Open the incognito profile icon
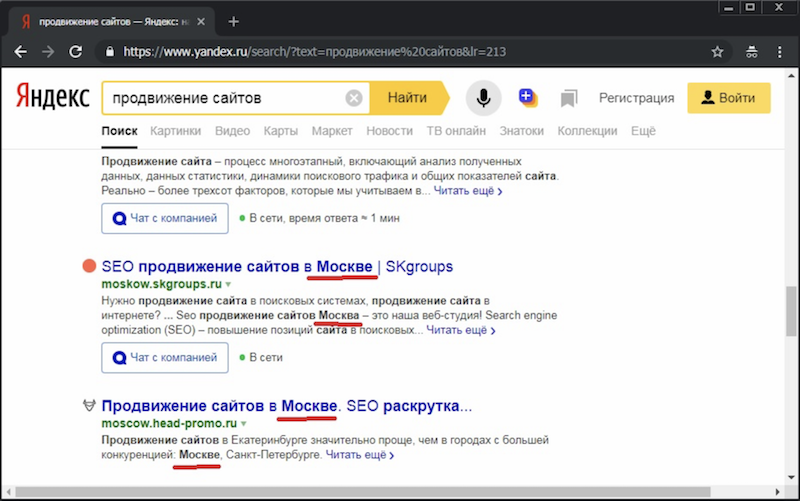 (x=752, y=52)
